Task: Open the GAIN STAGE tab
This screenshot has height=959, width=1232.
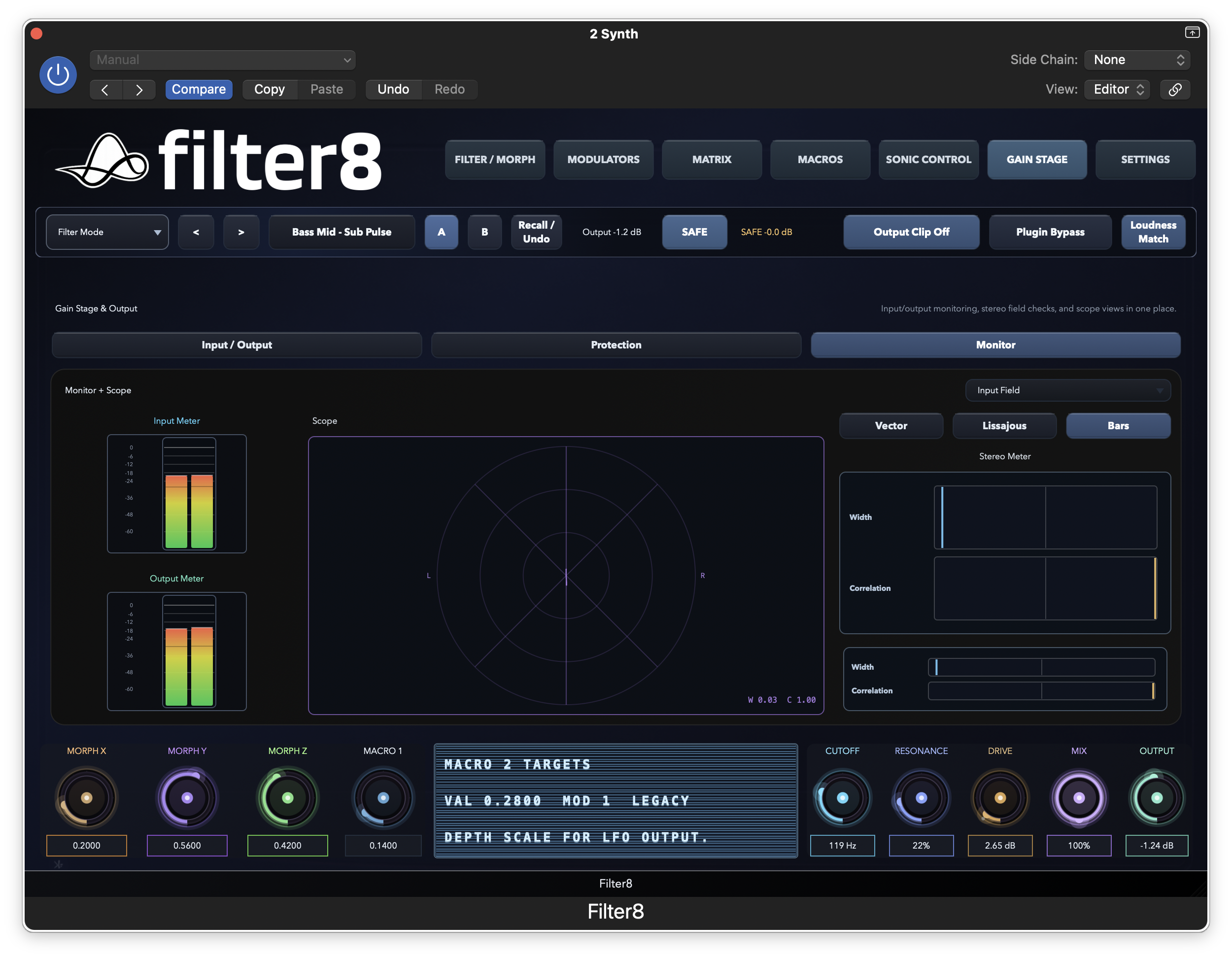Action: [1036, 160]
